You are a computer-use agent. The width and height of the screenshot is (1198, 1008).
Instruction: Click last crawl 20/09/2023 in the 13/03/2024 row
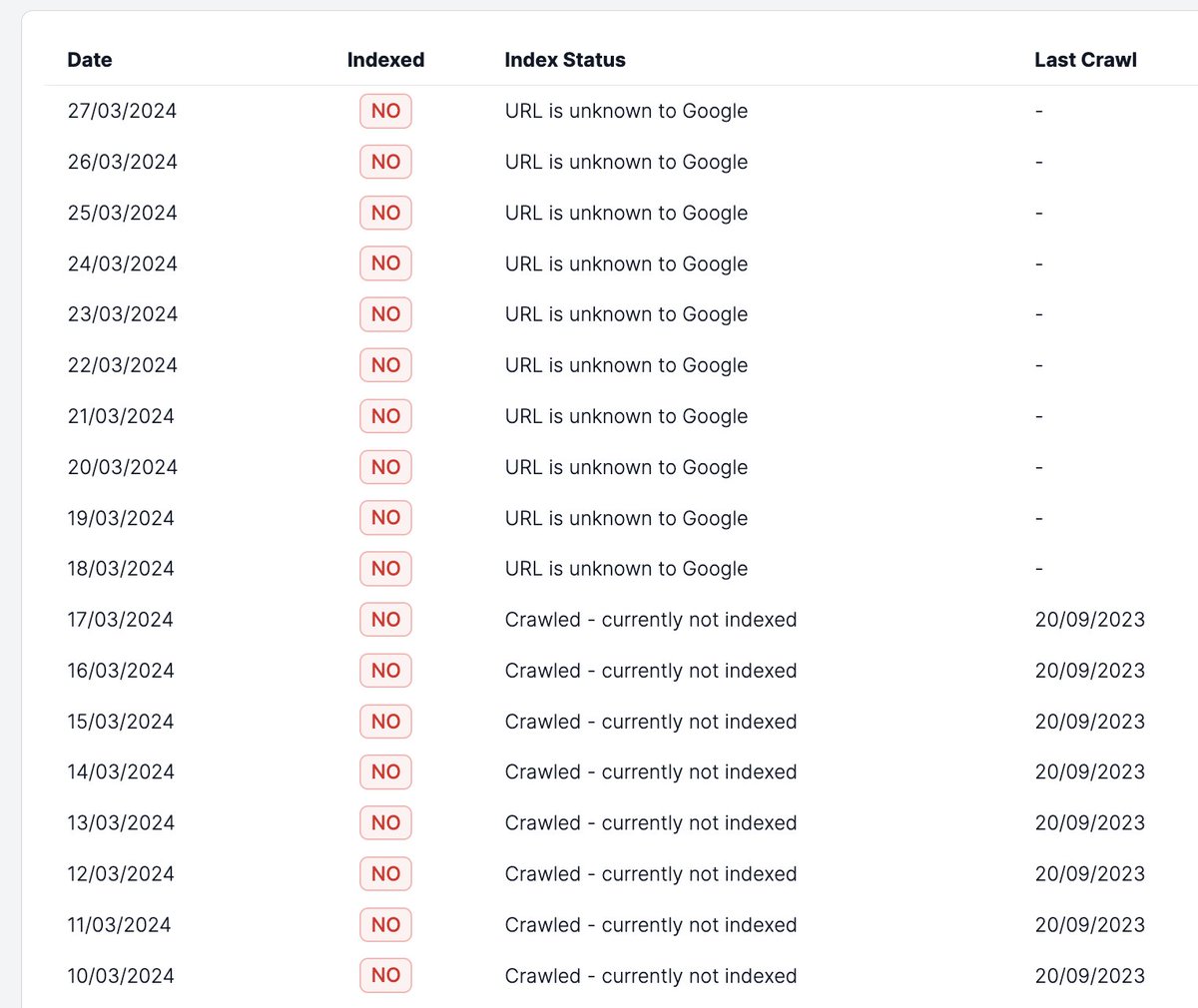[x=1090, y=822]
